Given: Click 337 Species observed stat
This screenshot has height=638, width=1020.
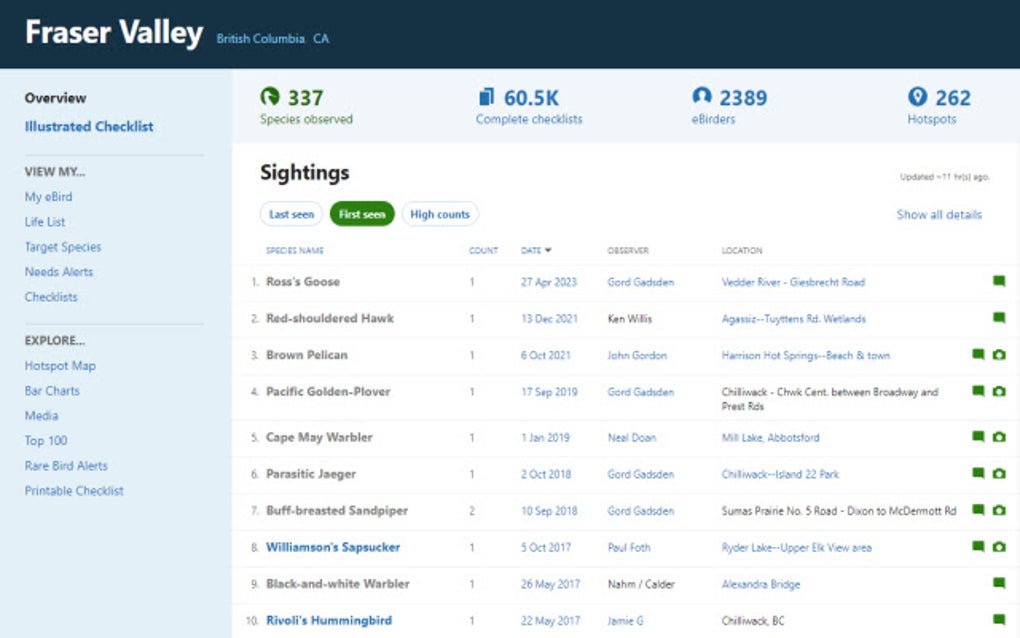Looking at the screenshot, I should 306,105.
